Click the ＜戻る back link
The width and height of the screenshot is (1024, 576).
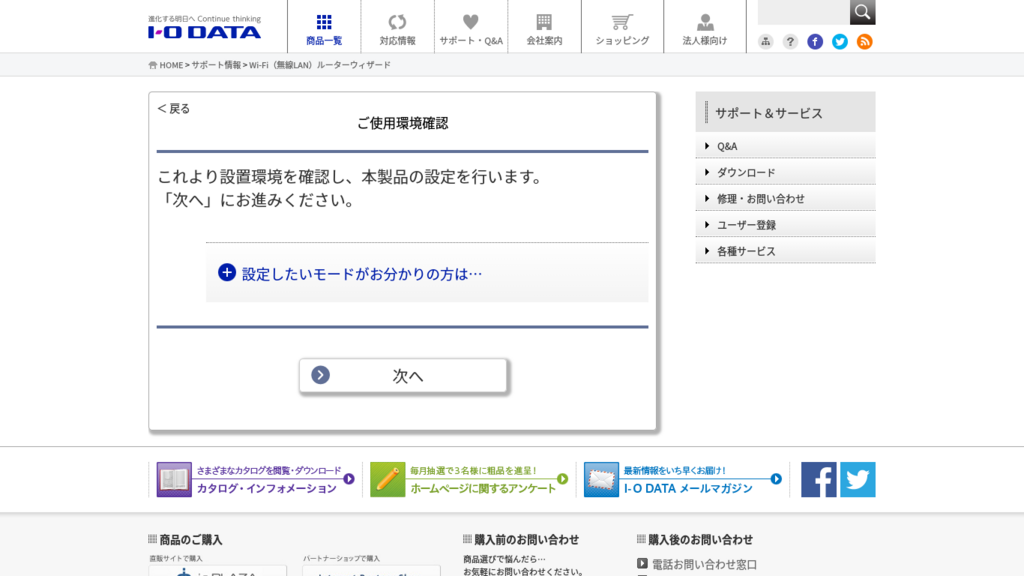[174, 108]
